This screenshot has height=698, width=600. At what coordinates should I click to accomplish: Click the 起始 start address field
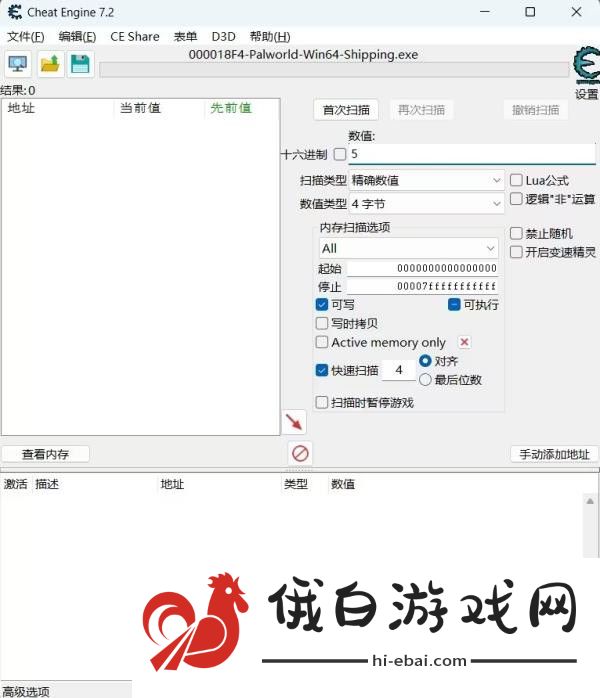pyautogui.click(x=422, y=268)
